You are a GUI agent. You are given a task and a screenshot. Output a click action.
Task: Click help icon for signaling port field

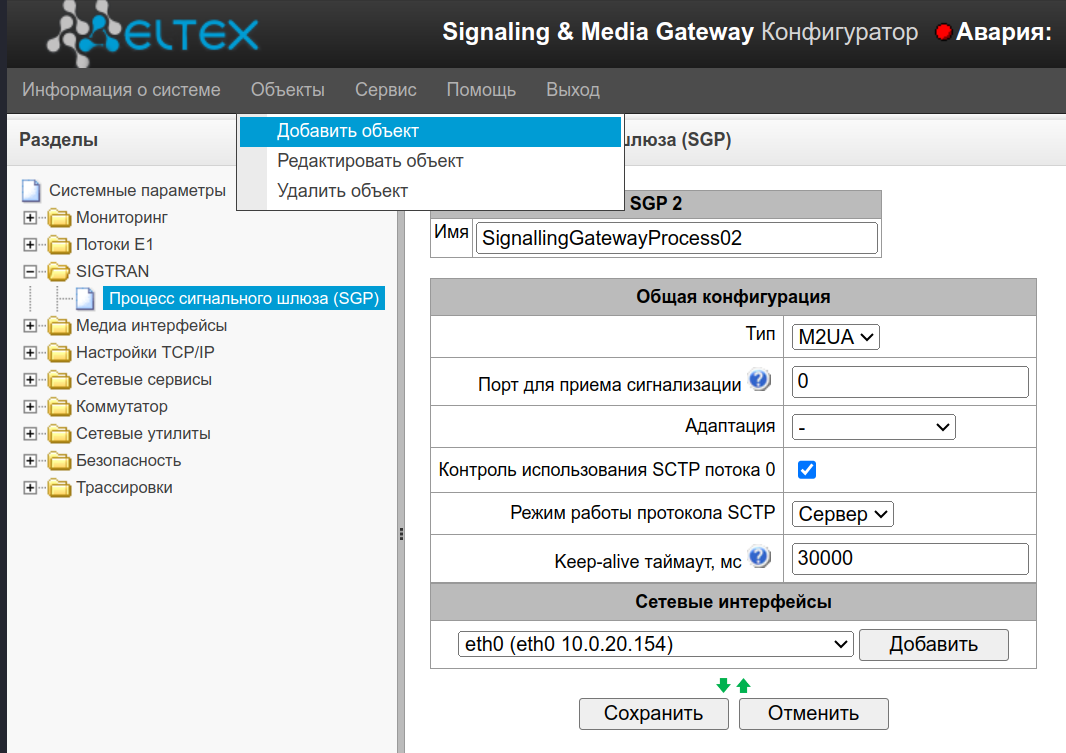759,381
